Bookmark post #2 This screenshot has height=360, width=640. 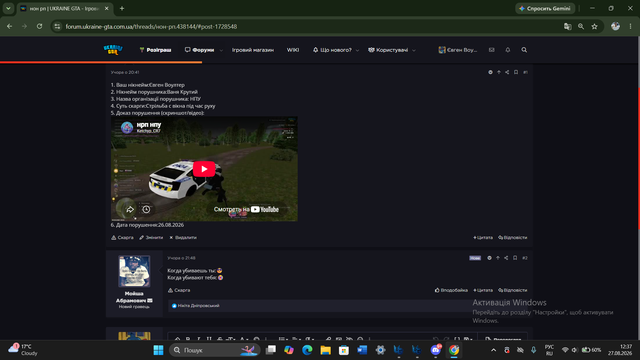pos(515,258)
